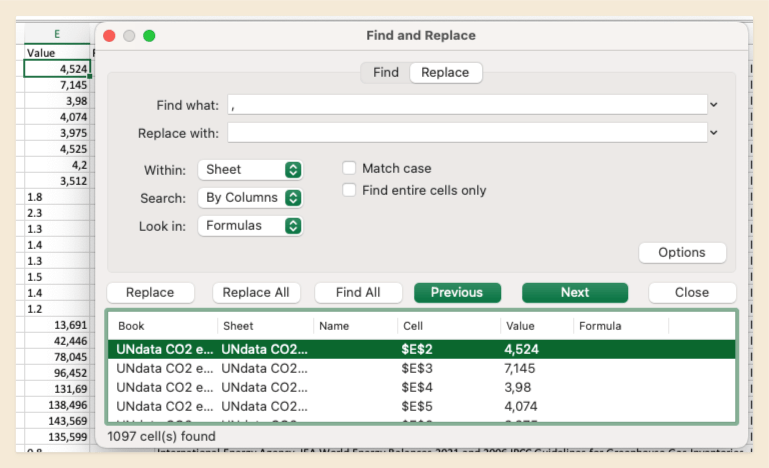Click the Replace All button
Image resolution: width=769 pixels, height=468 pixels.
point(255,292)
